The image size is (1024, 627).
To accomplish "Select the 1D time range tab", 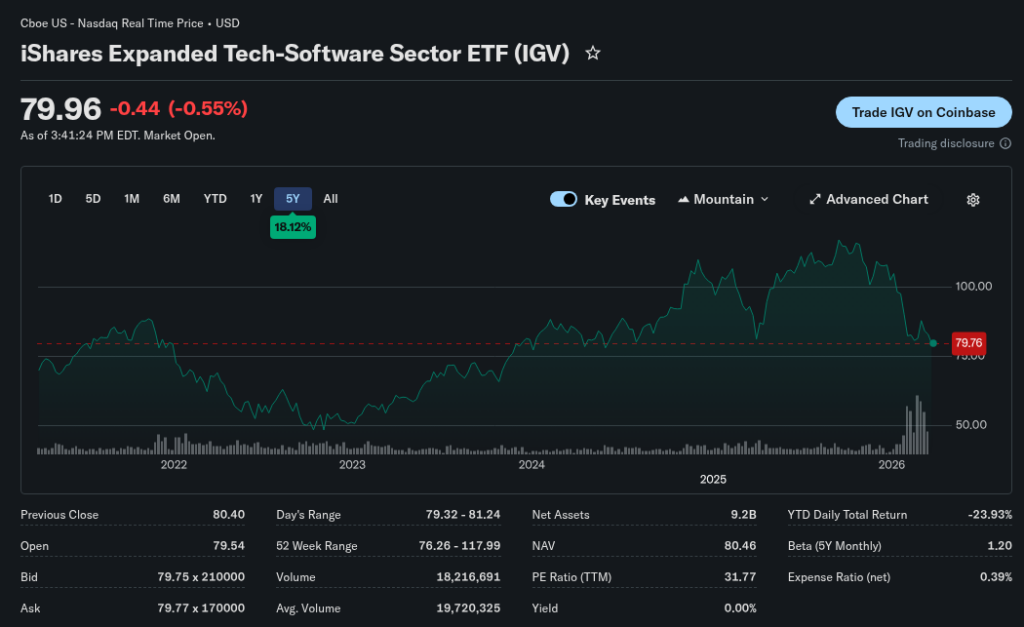I will [55, 199].
